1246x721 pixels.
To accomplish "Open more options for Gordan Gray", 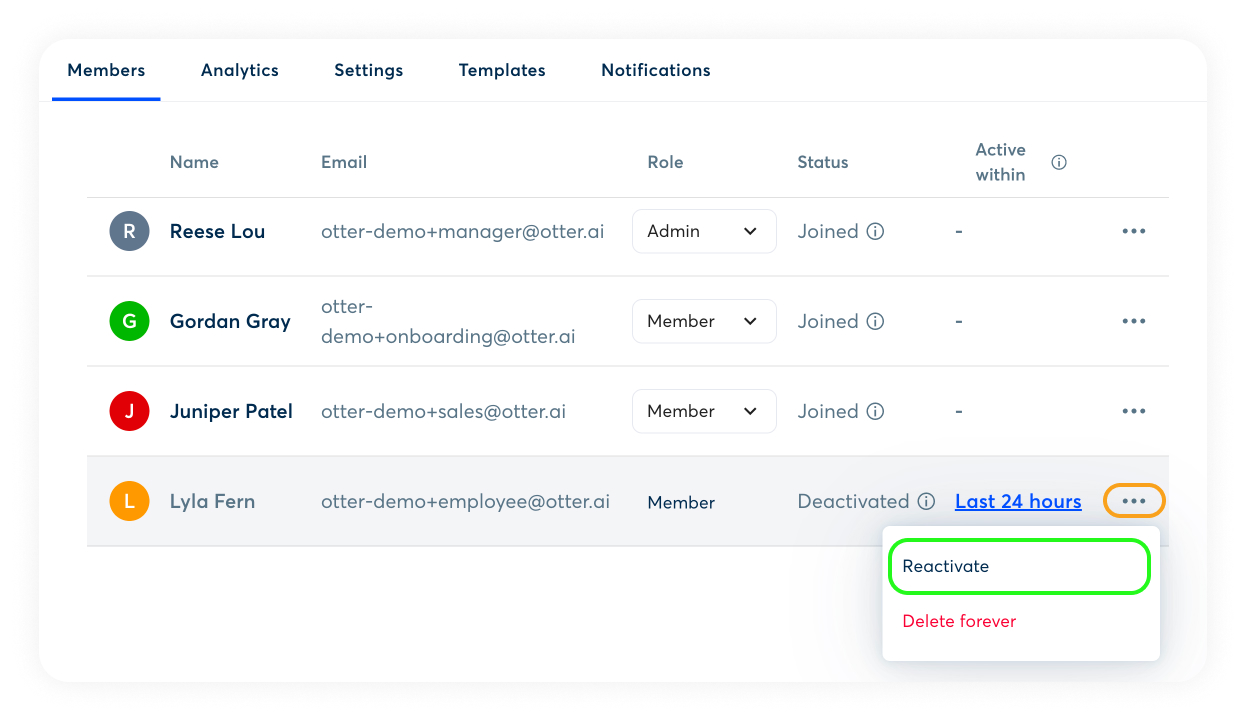I will [1133, 321].
